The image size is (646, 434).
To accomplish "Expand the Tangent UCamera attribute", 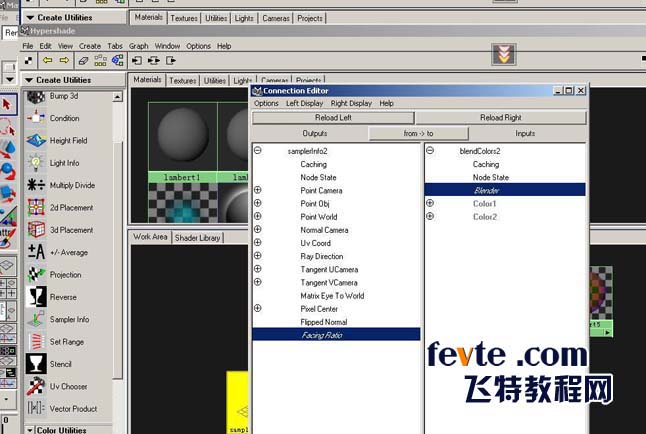I will point(257,269).
